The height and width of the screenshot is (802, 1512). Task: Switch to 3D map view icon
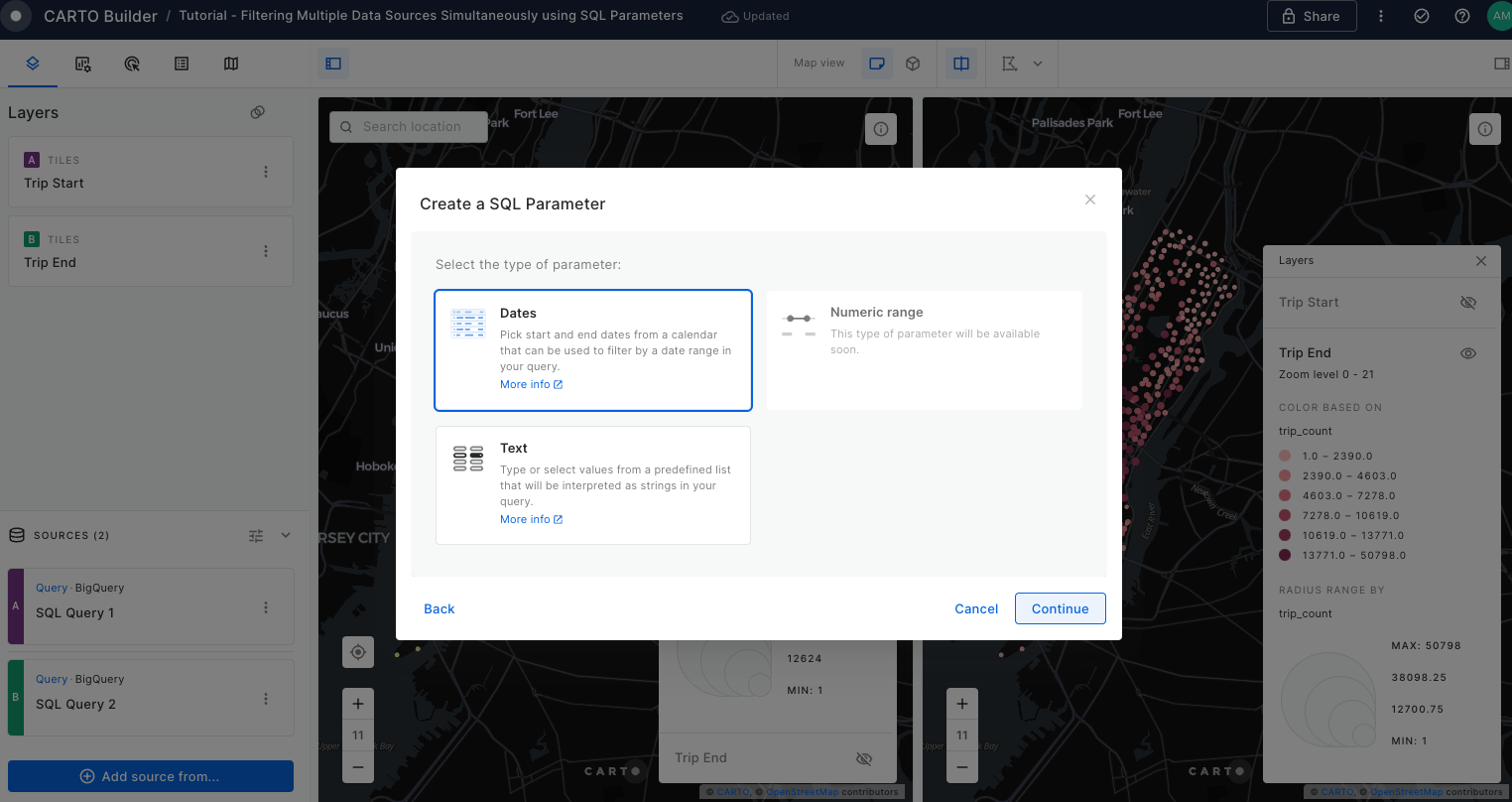(x=913, y=64)
